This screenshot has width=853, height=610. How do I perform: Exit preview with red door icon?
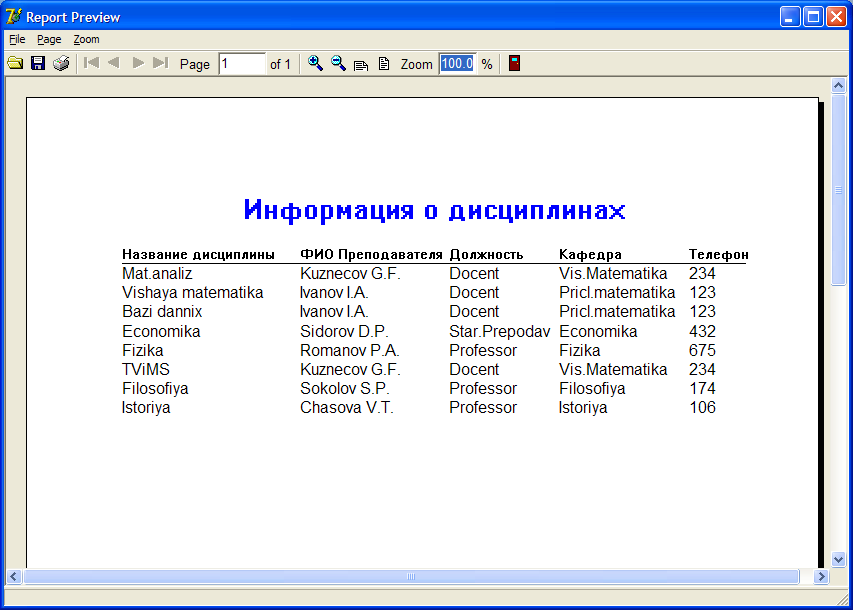tap(514, 63)
